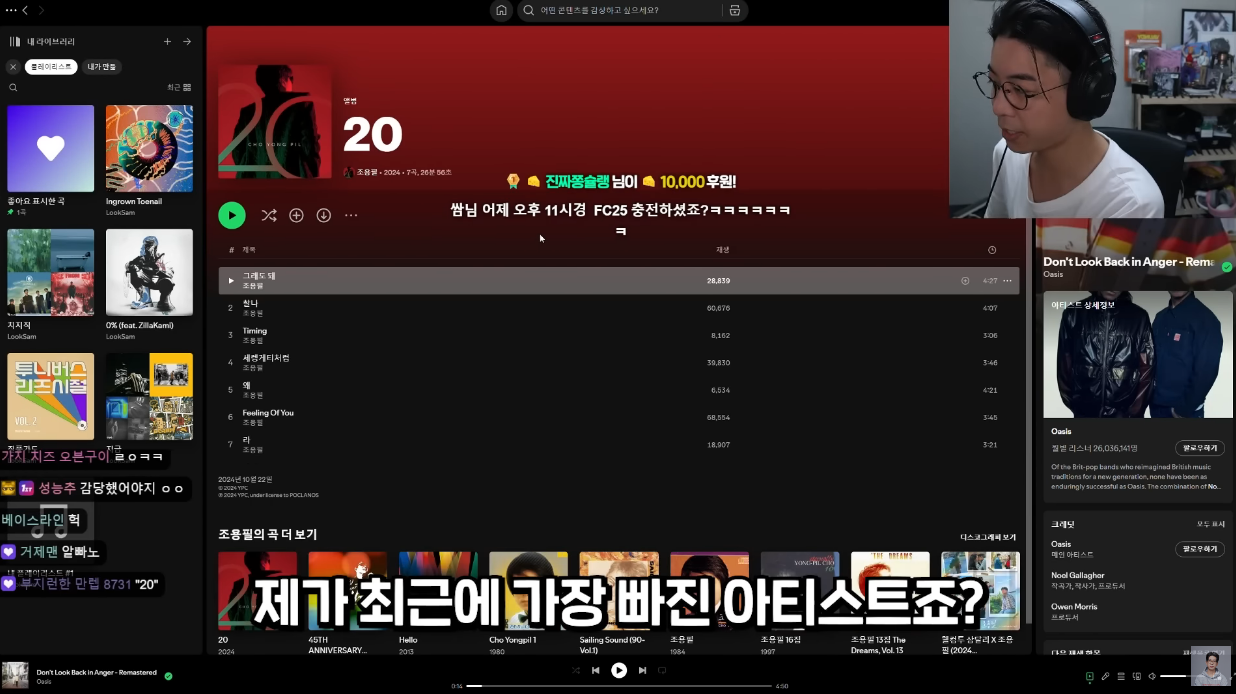Click the duration clock column header
The width and height of the screenshot is (1236, 694).
coord(992,250)
